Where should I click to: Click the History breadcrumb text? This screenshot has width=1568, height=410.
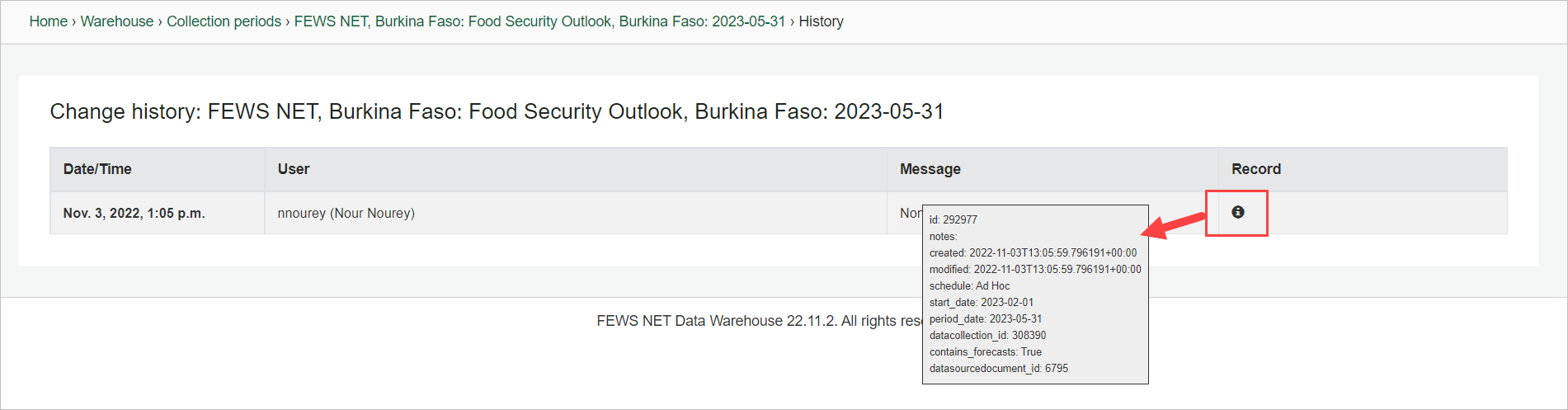point(821,21)
